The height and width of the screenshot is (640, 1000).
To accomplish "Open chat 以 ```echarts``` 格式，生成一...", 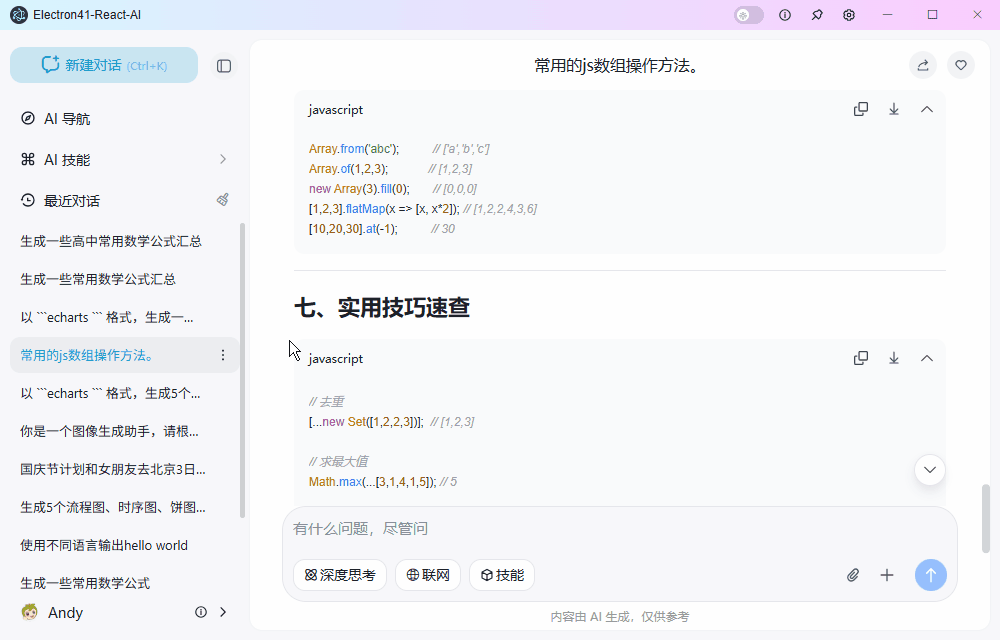I will click(107, 317).
